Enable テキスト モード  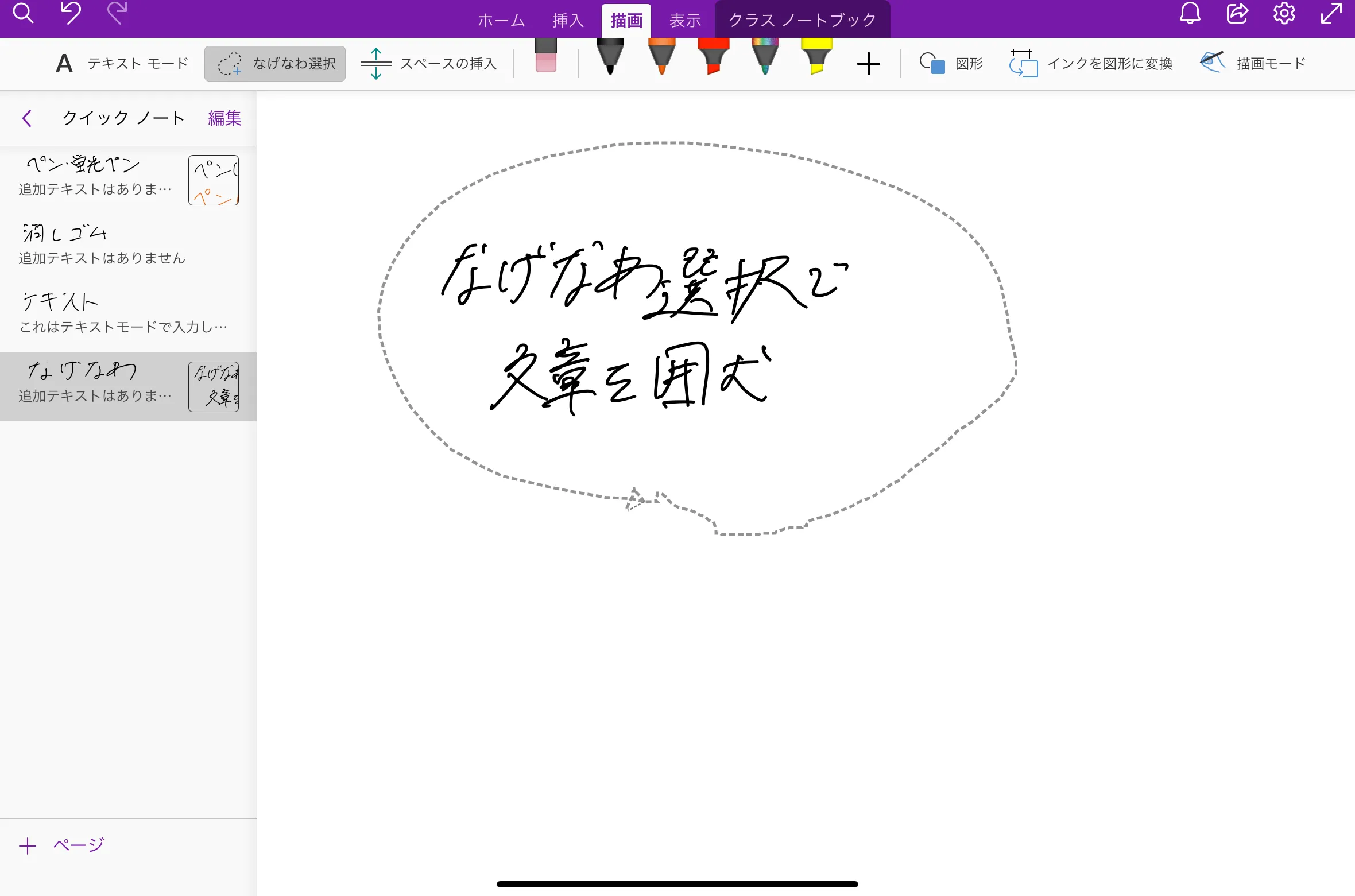pos(122,63)
